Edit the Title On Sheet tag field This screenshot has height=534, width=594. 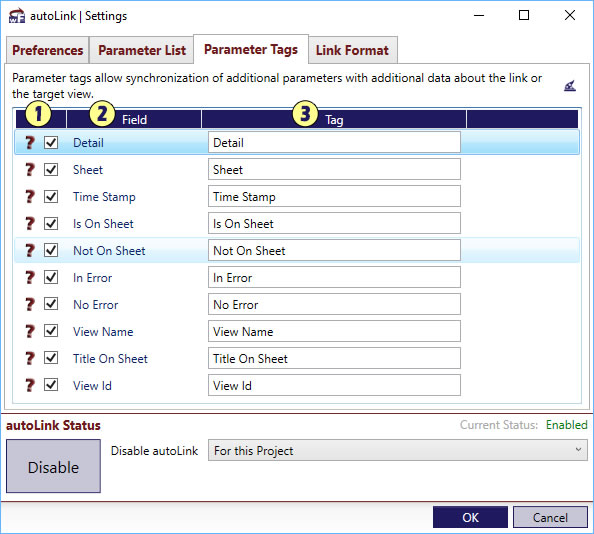(x=334, y=358)
